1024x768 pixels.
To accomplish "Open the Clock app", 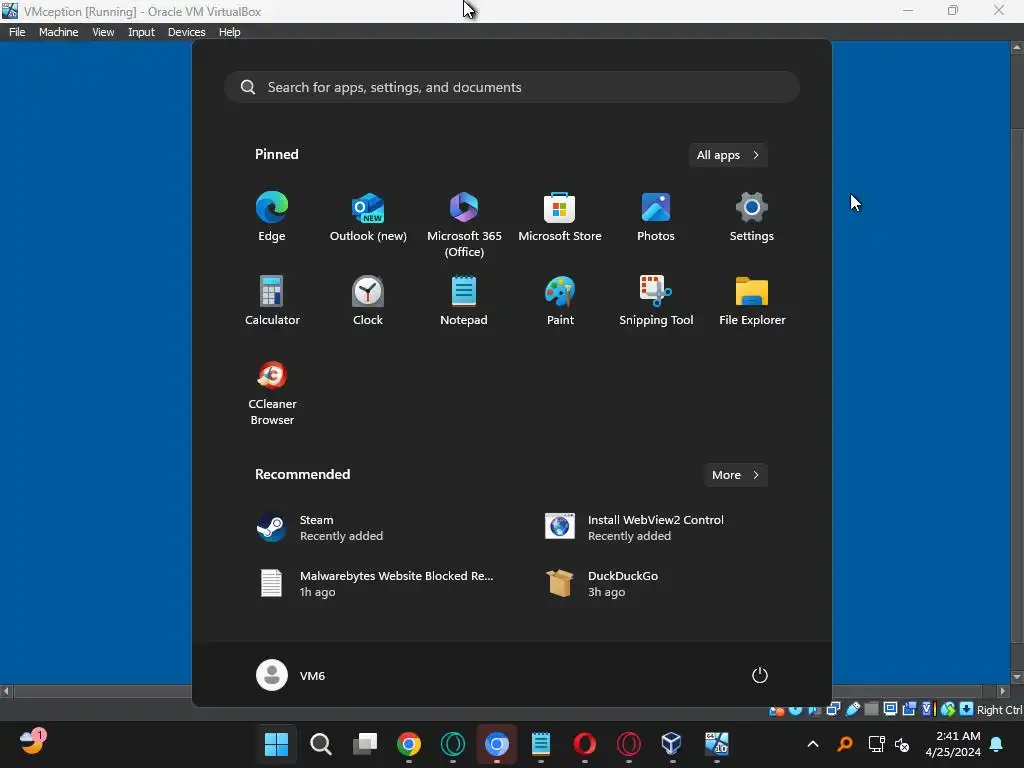I will pyautogui.click(x=368, y=301).
